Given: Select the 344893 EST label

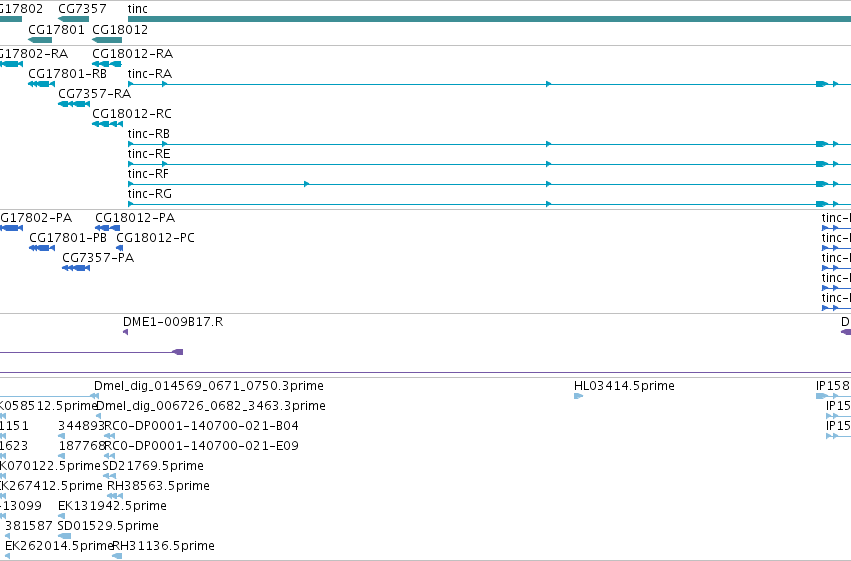Looking at the screenshot, I should pyautogui.click(x=81, y=426).
